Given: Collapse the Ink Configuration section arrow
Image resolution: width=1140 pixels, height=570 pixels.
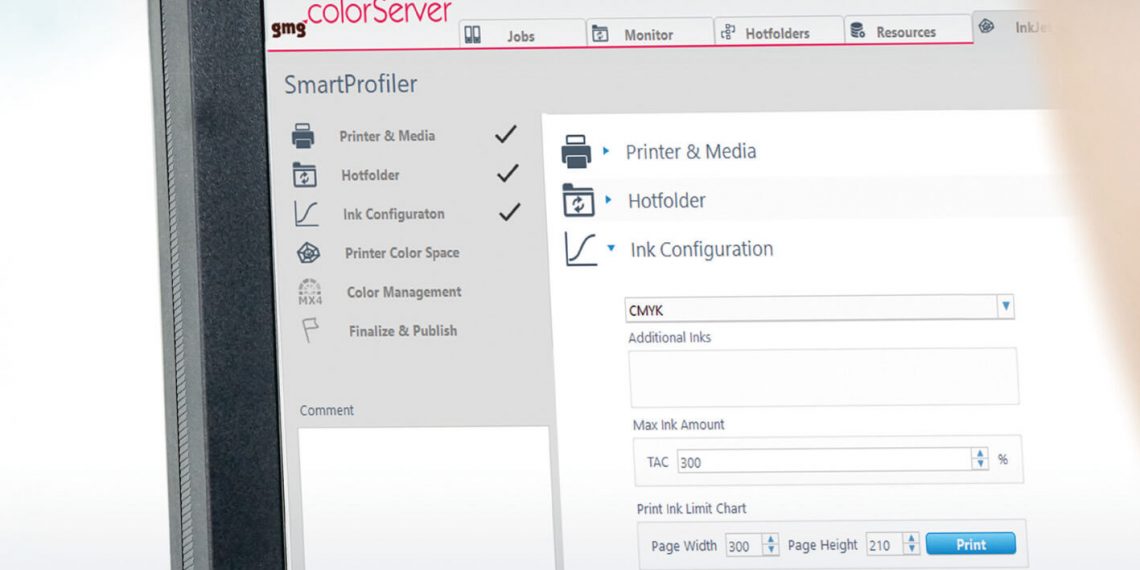Looking at the screenshot, I should click(611, 248).
